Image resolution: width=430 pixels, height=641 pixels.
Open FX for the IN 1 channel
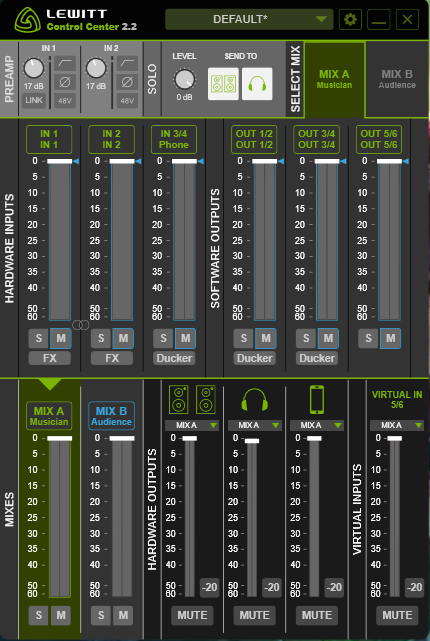49,358
